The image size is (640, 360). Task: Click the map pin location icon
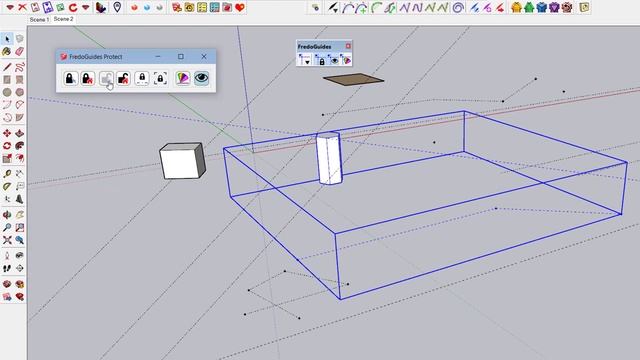(117, 7)
